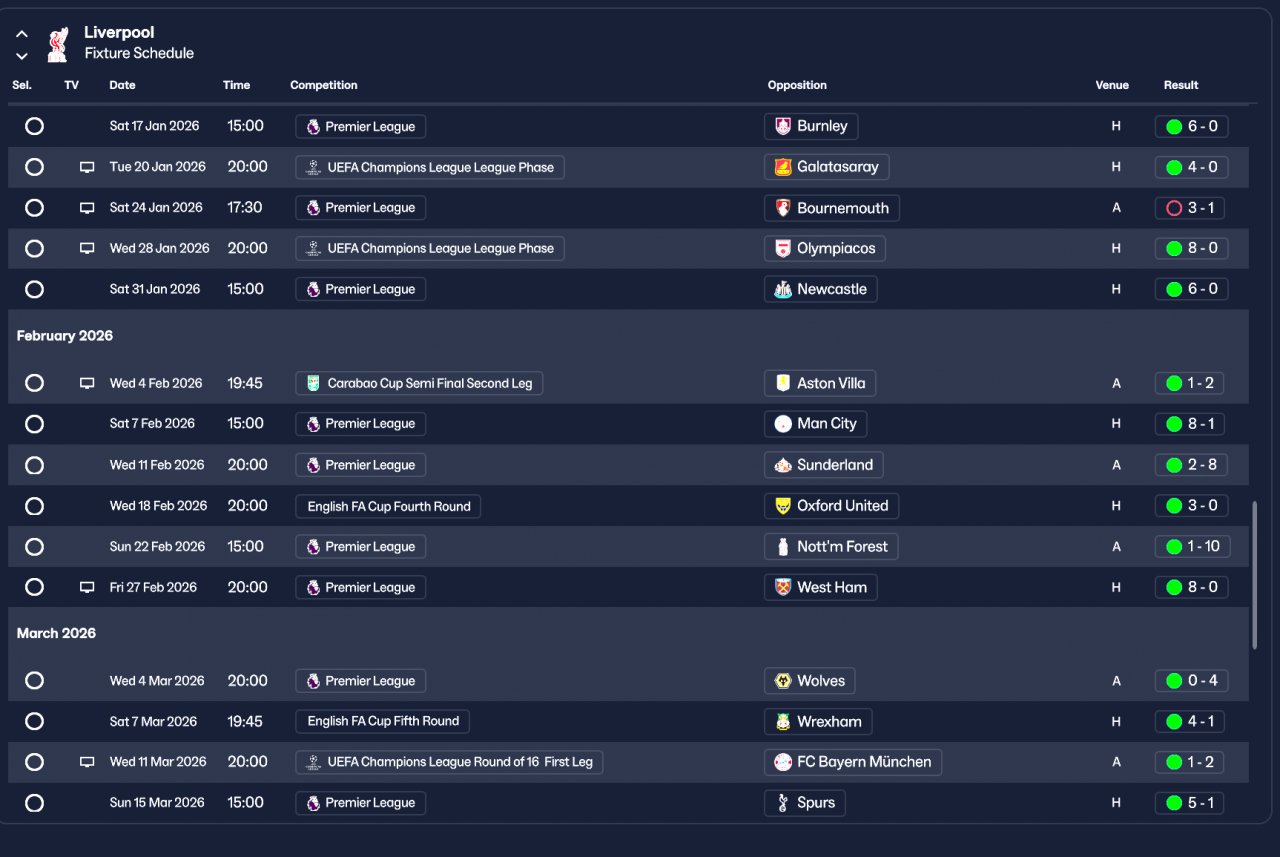
Task: Click the TV icon on West Ham row
Action: [87, 588]
